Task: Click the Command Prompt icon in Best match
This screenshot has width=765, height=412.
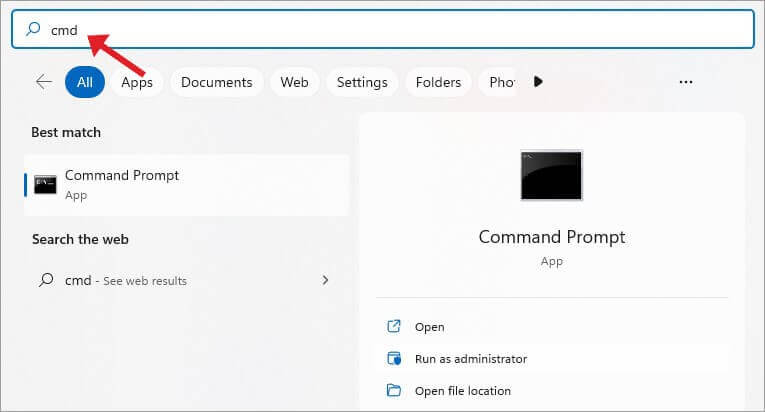Action: click(x=45, y=185)
